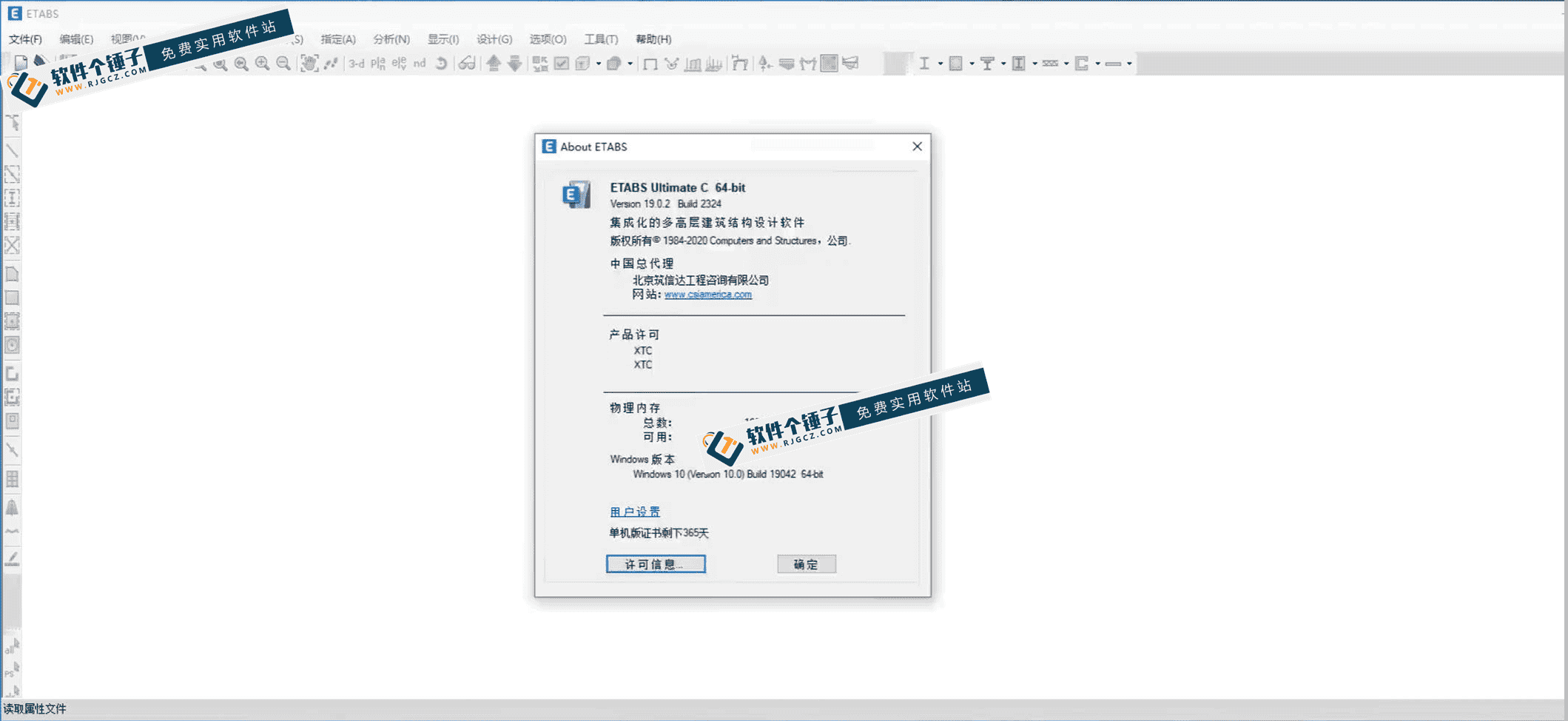This screenshot has height=721, width=1568.
Task: Set the Plan view
Action: [x=378, y=64]
